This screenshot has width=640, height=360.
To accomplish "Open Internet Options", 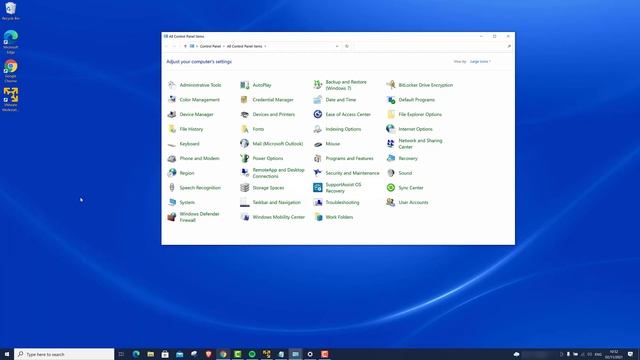I will (x=409, y=129).
